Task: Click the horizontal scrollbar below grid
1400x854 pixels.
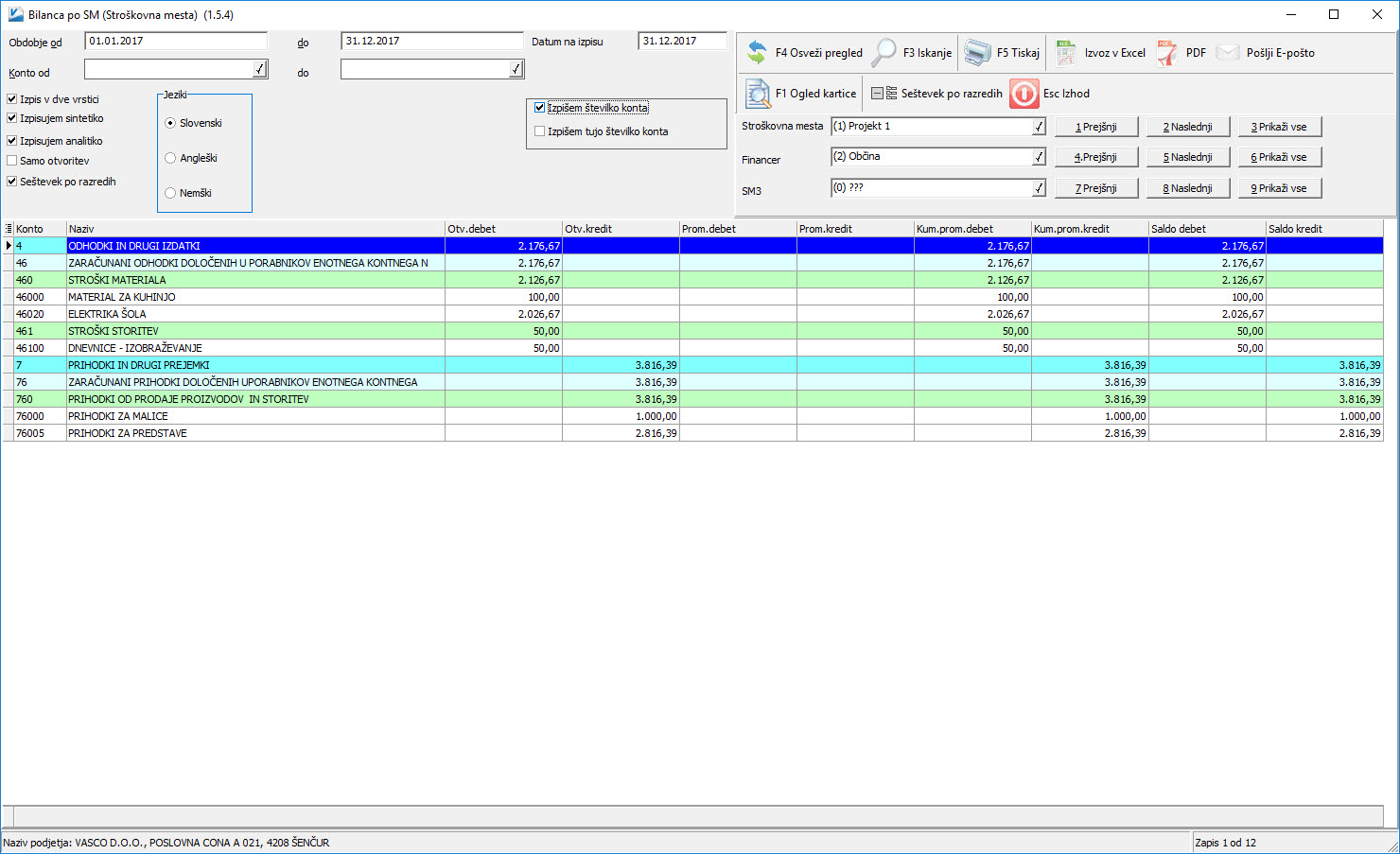Action: coord(692,816)
